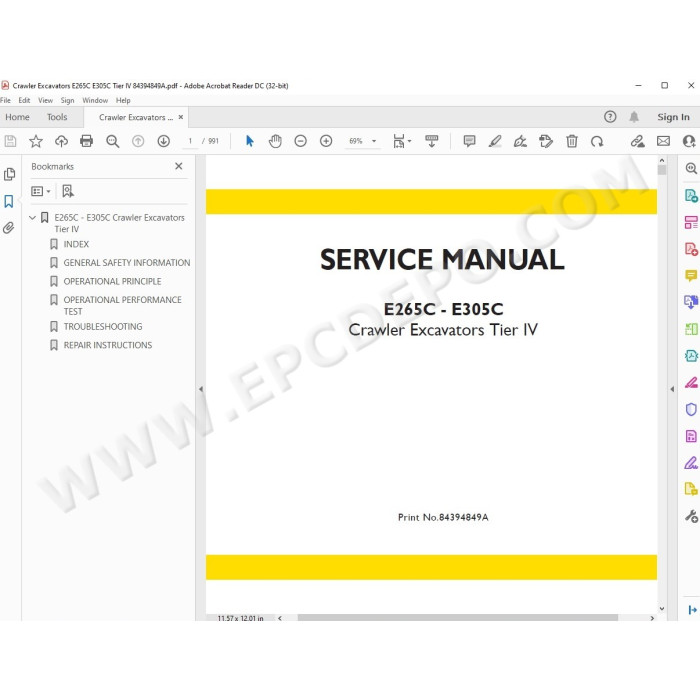This screenshot has width=700, height=700.
Task: Click vertical scrollbar down arrow
Action: point(662,608)
